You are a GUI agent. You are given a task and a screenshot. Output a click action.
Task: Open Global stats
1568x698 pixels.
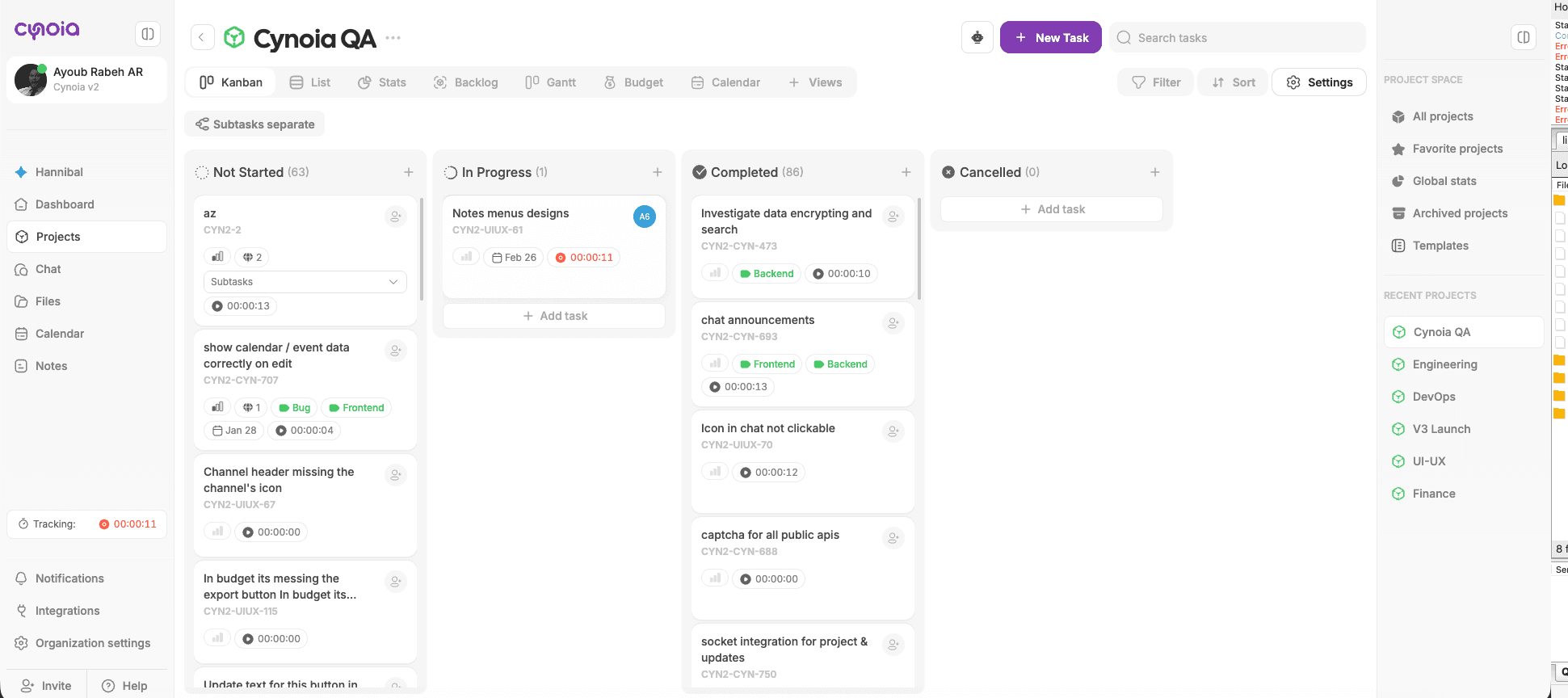point(1464,181)
